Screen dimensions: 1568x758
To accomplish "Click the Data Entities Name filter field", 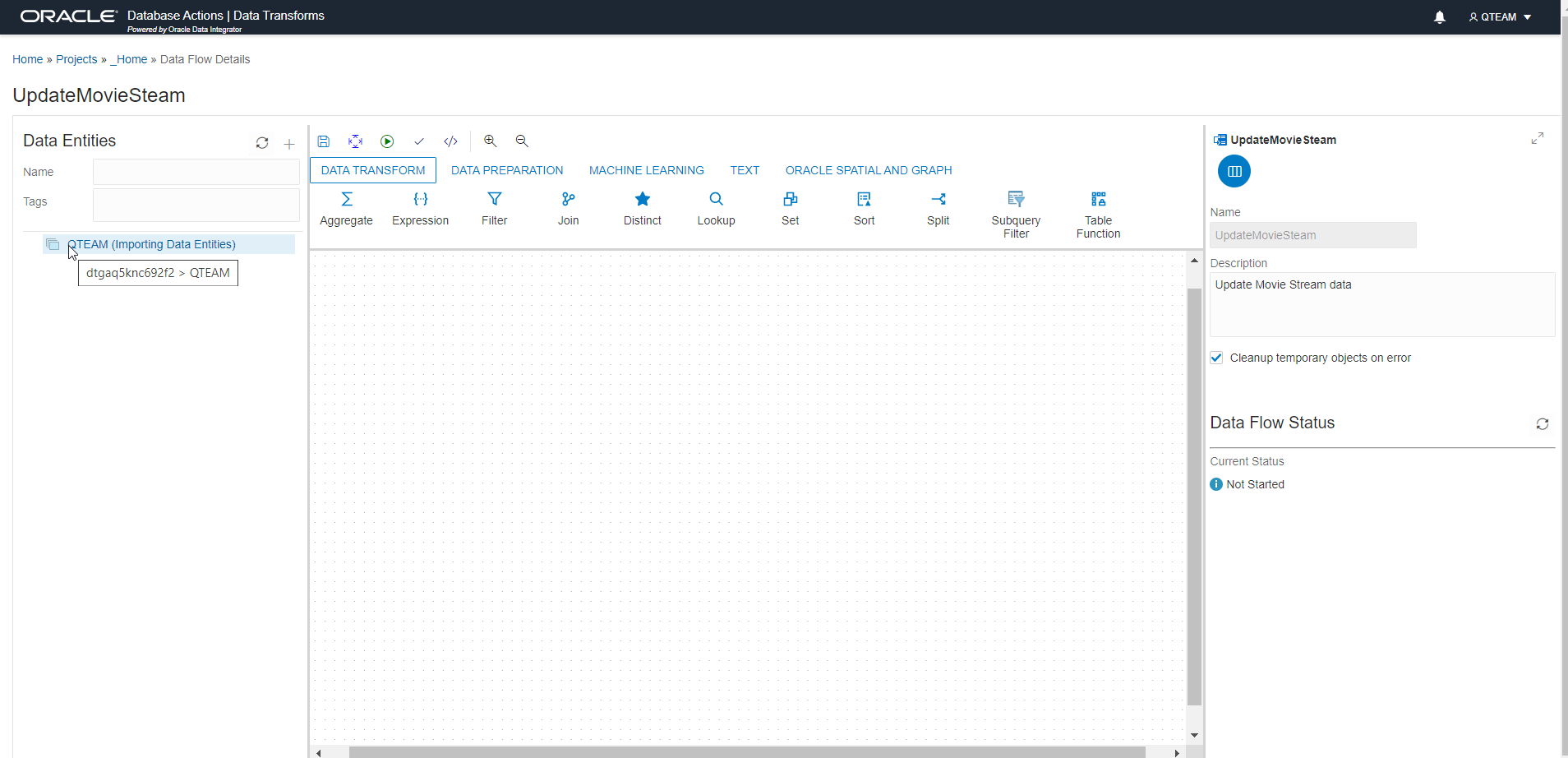I will (x=196, y=172).
